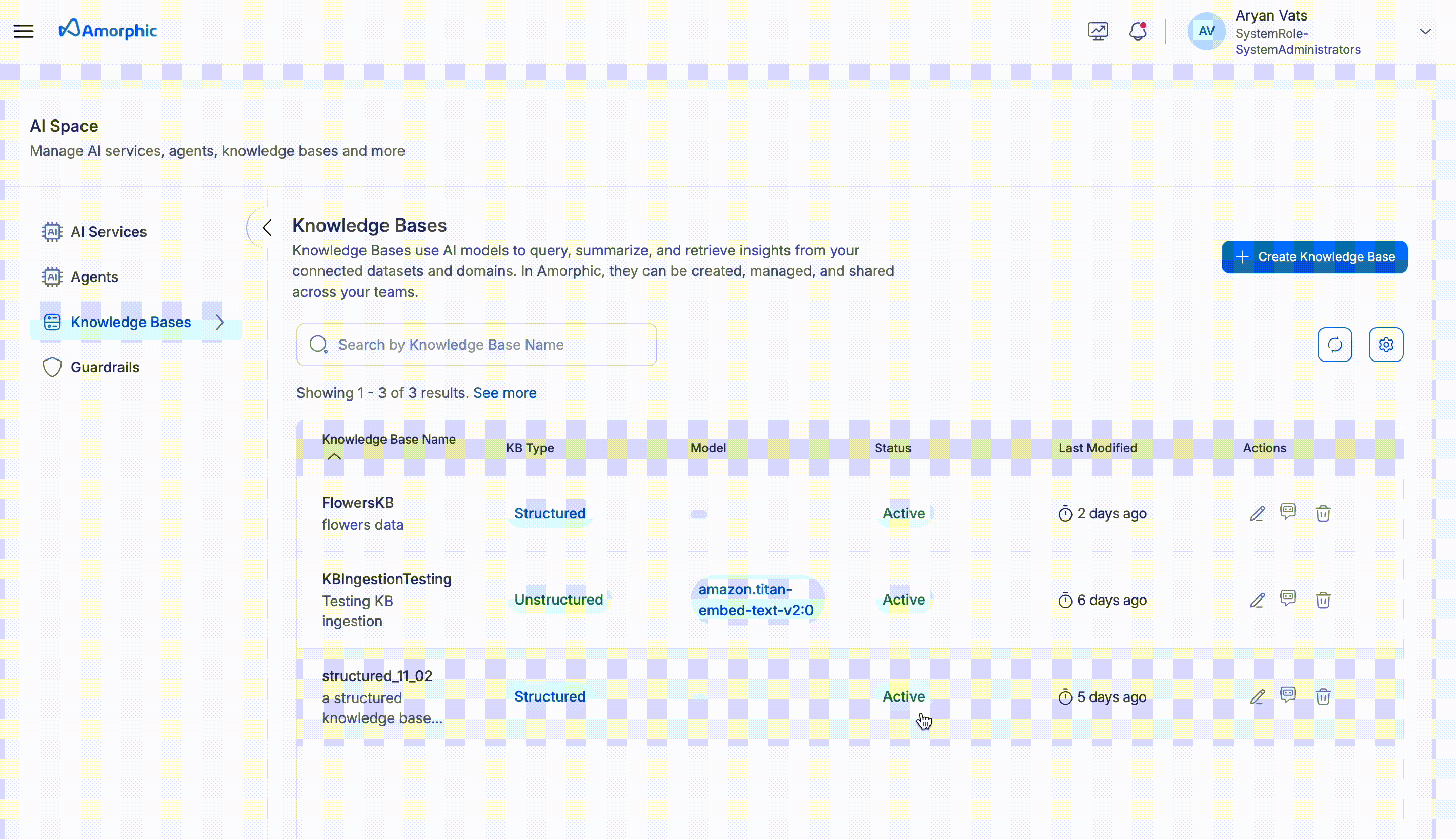Viewport: 1456px width, 839px height.
Task: Delete the FlowersKB knowledge base
Action: click(1323, 513)
